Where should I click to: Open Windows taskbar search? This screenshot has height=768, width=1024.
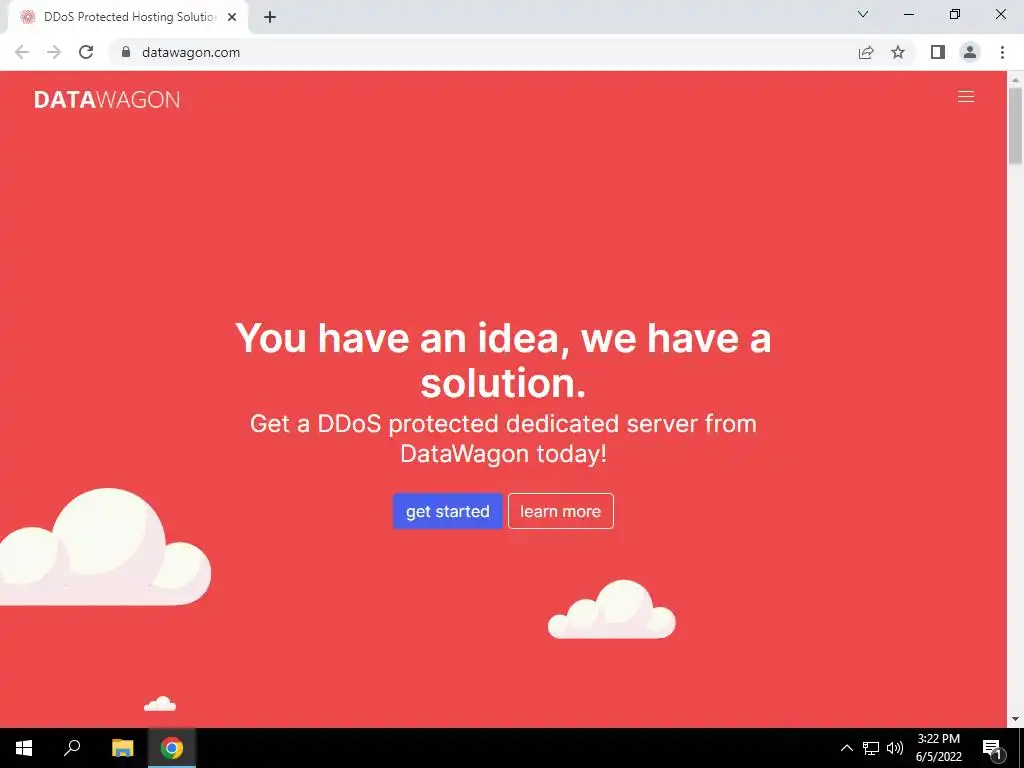72,748
